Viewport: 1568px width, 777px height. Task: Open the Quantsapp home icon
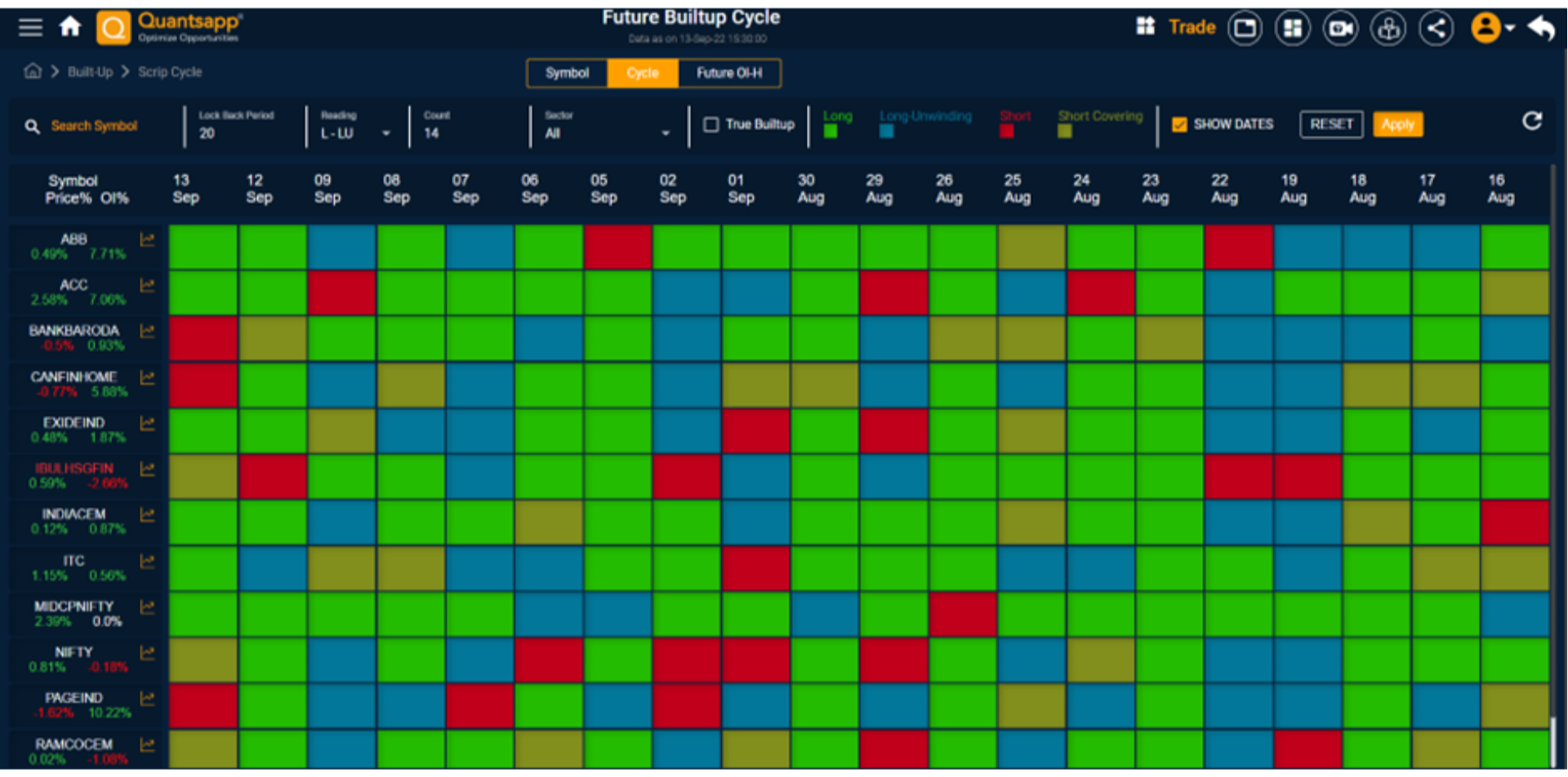click(x=70, y=26)
